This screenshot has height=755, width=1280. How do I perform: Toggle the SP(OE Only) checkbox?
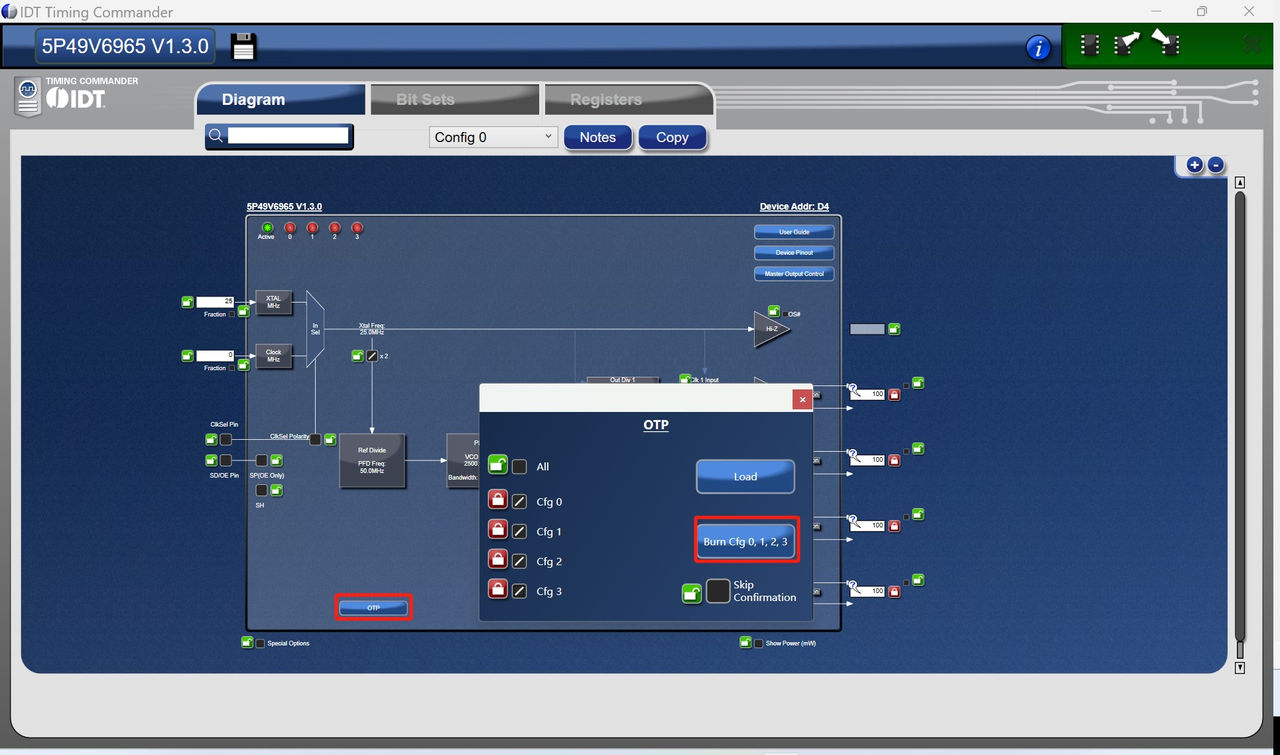(262, 460)
